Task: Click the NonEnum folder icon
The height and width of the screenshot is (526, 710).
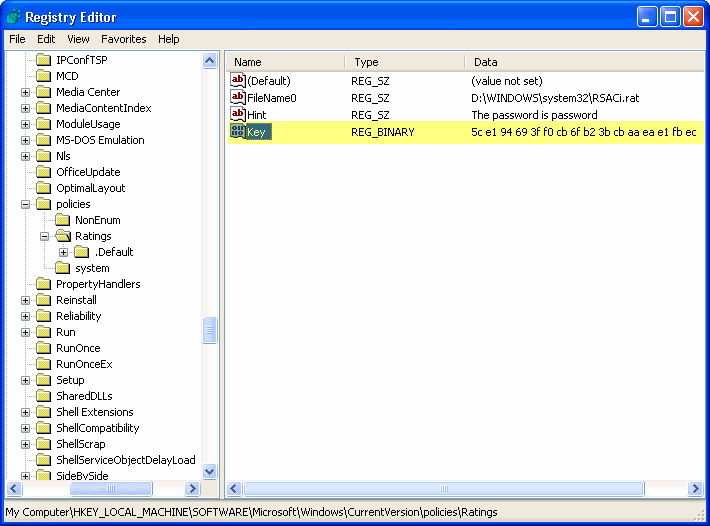Action: click(62, 220)
